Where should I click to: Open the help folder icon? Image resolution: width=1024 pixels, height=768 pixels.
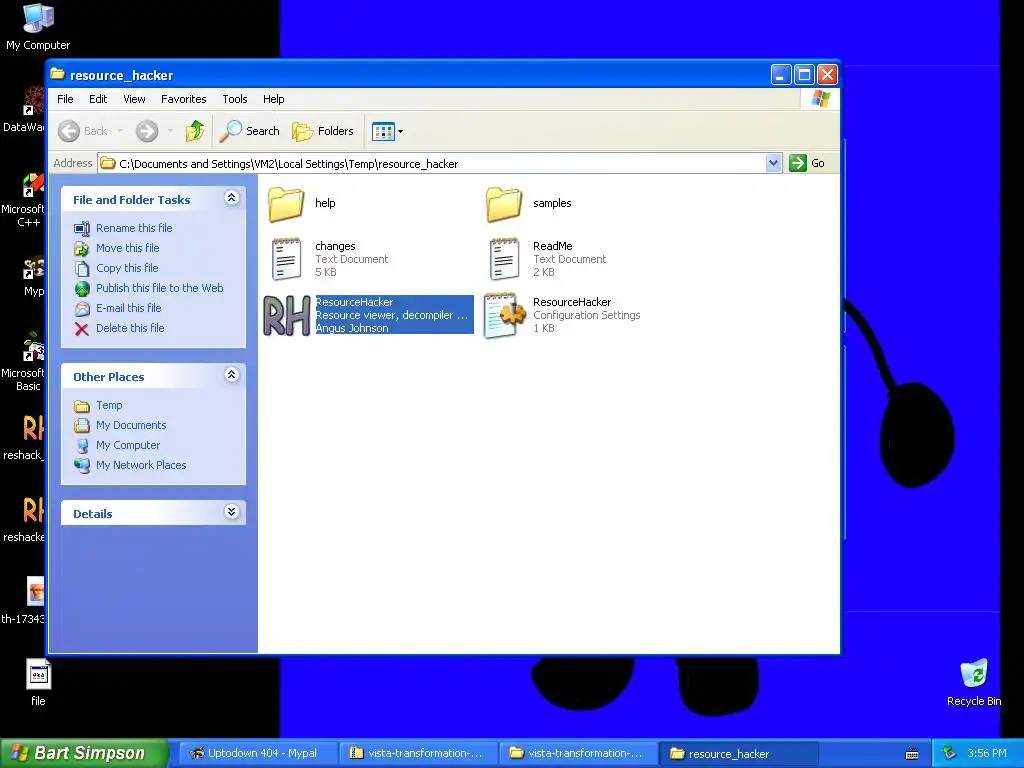click(286, 204)
